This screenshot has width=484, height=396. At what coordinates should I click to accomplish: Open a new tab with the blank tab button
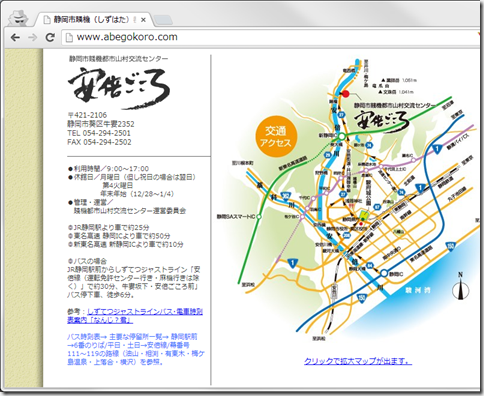pyautogui.click(x=163, y=20)
